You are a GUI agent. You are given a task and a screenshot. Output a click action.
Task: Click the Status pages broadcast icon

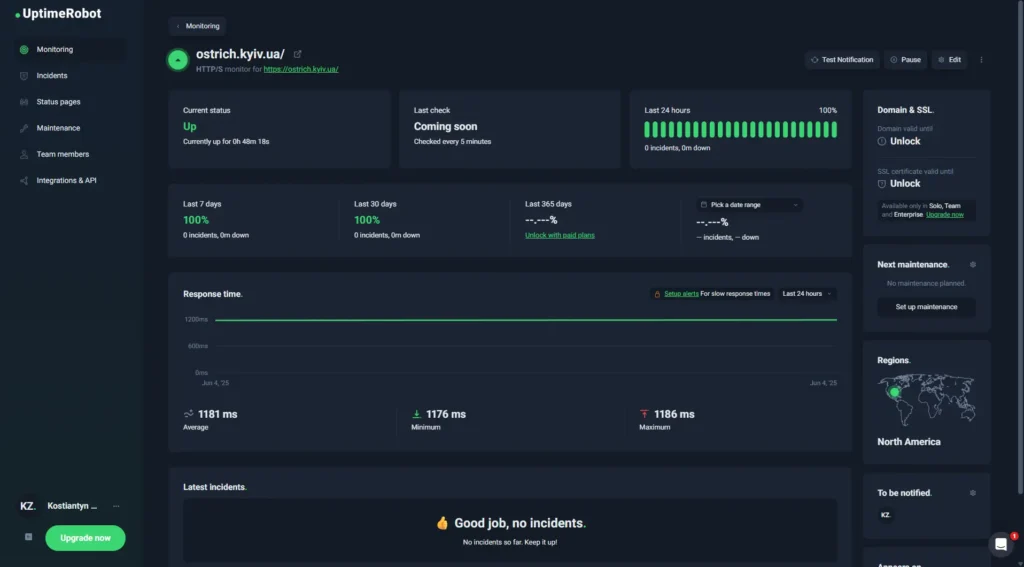coord(24,102)
